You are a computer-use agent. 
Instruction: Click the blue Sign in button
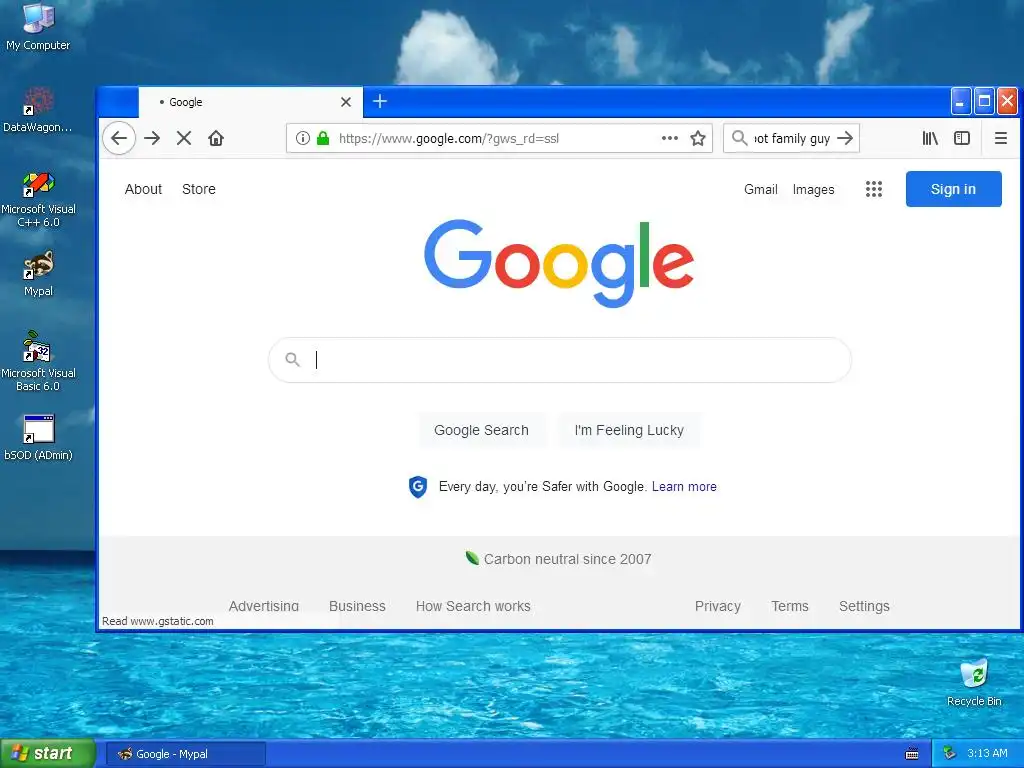pos(953,189)
